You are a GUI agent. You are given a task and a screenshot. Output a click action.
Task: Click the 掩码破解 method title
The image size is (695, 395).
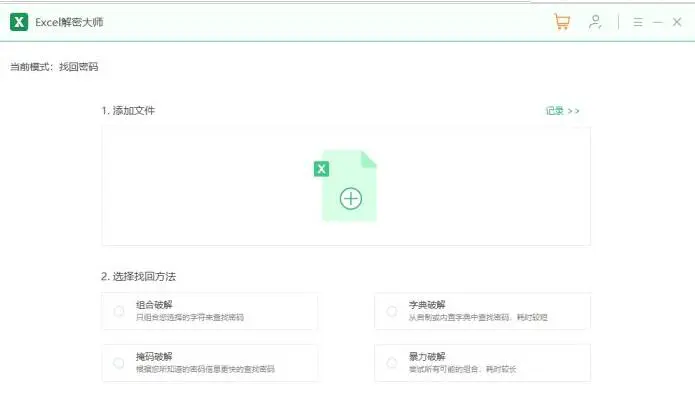(x=154, y=356)
